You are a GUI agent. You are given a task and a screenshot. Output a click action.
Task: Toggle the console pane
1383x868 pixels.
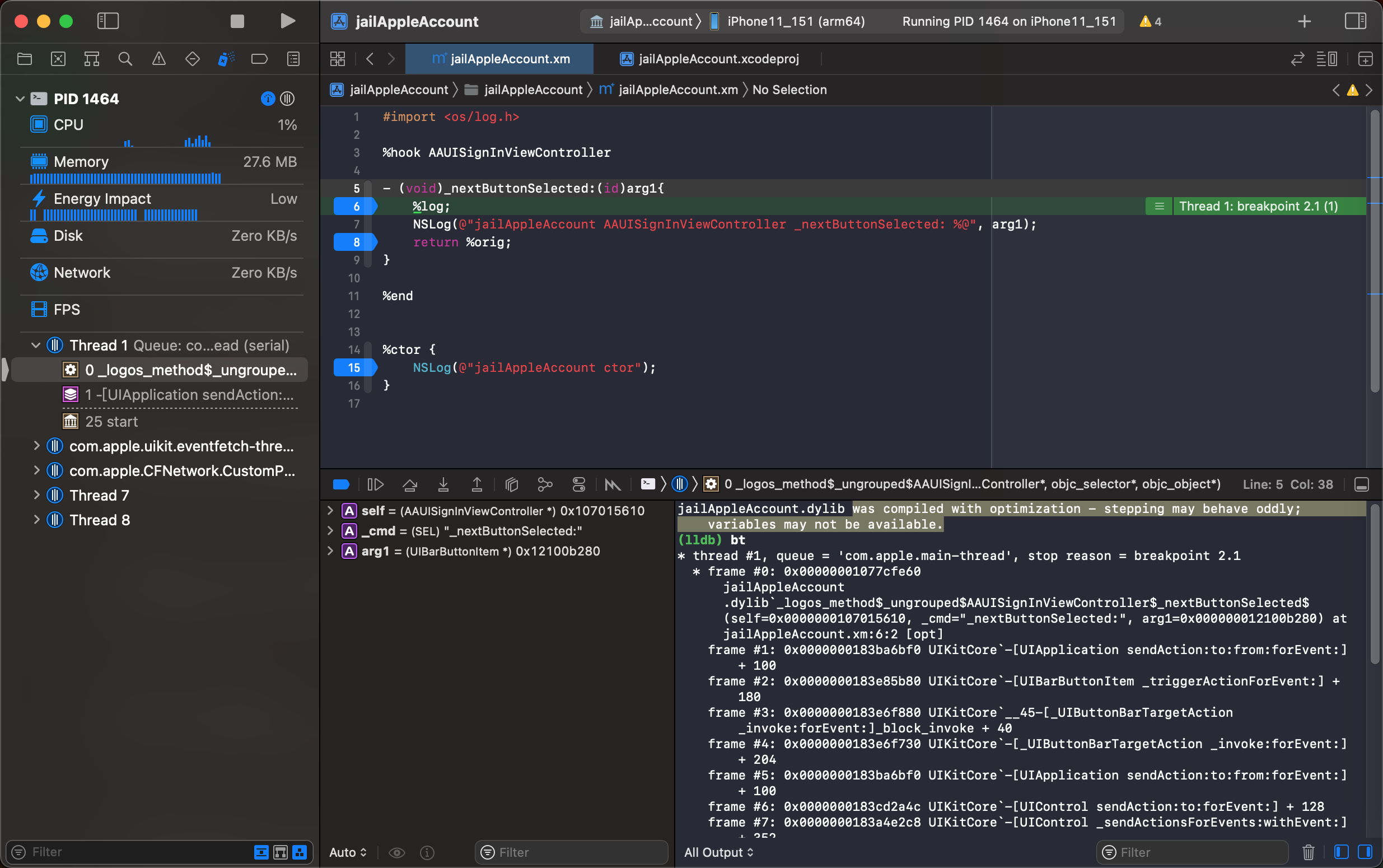(x=1365, y=852)
